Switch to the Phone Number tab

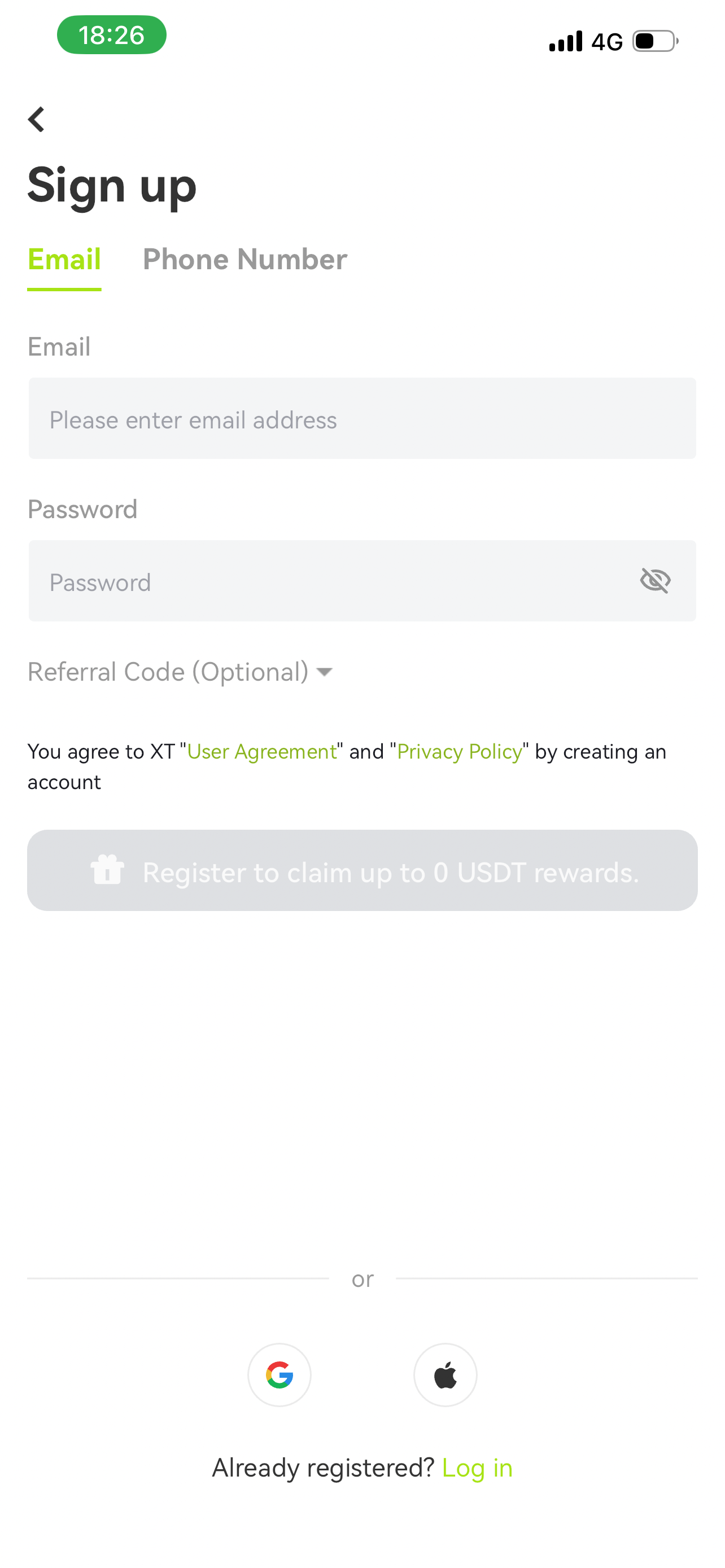(244, 259)
